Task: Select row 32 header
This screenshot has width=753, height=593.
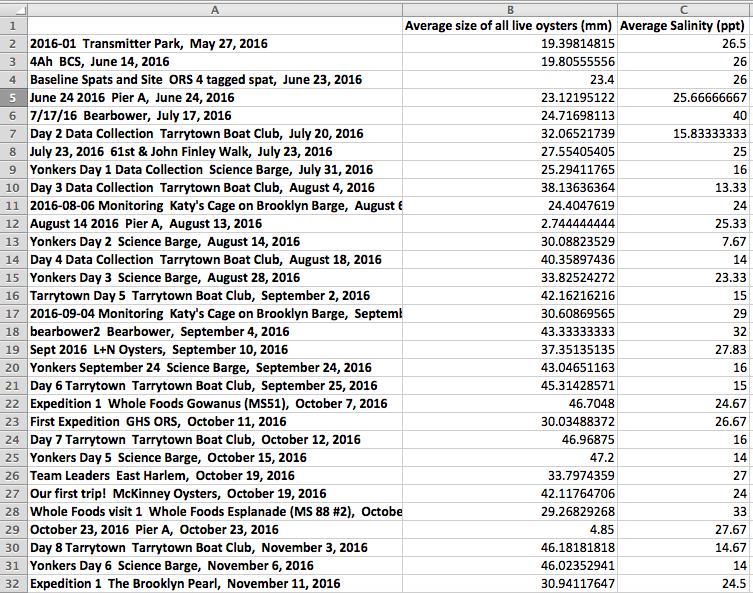Action: pos(13,584)
